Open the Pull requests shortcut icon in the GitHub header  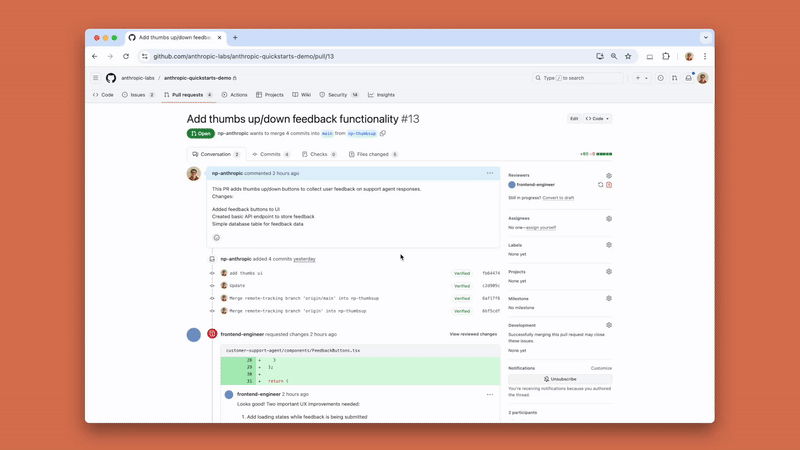click(674, 78)
